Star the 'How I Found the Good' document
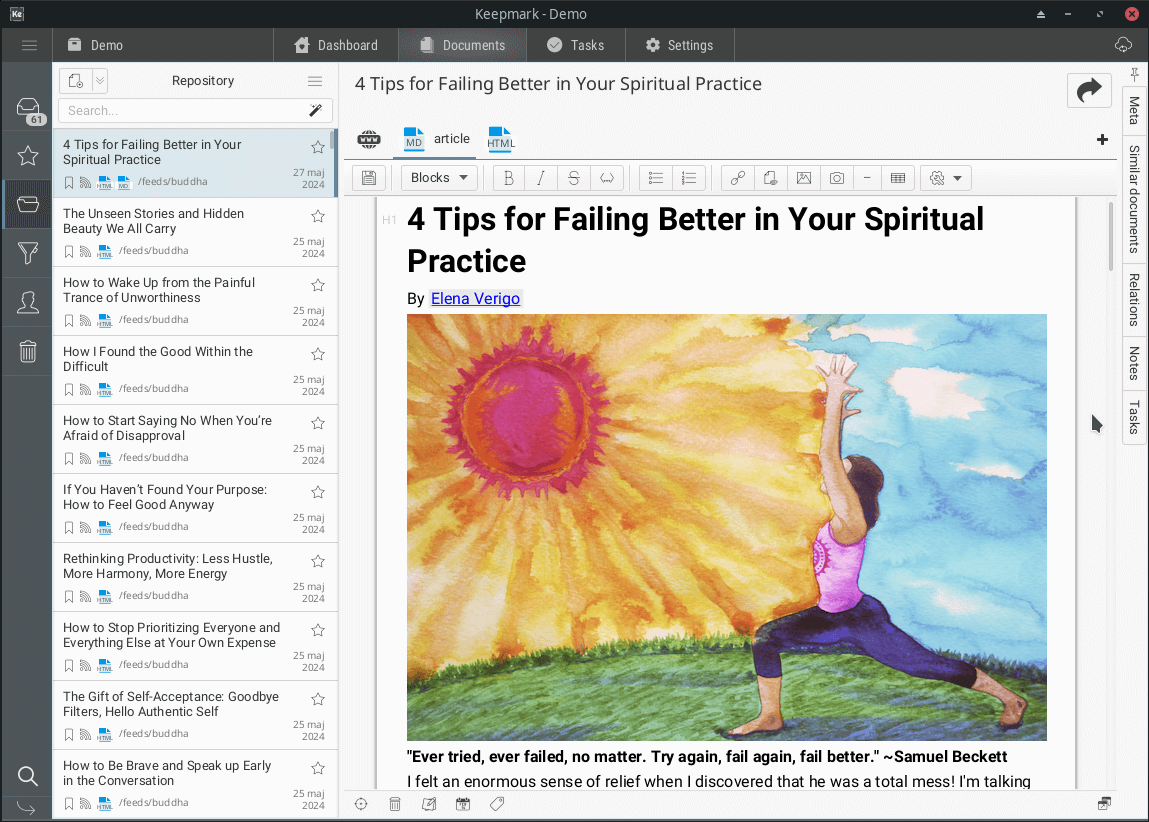The image size is (1149, 822). coord(318,354)
